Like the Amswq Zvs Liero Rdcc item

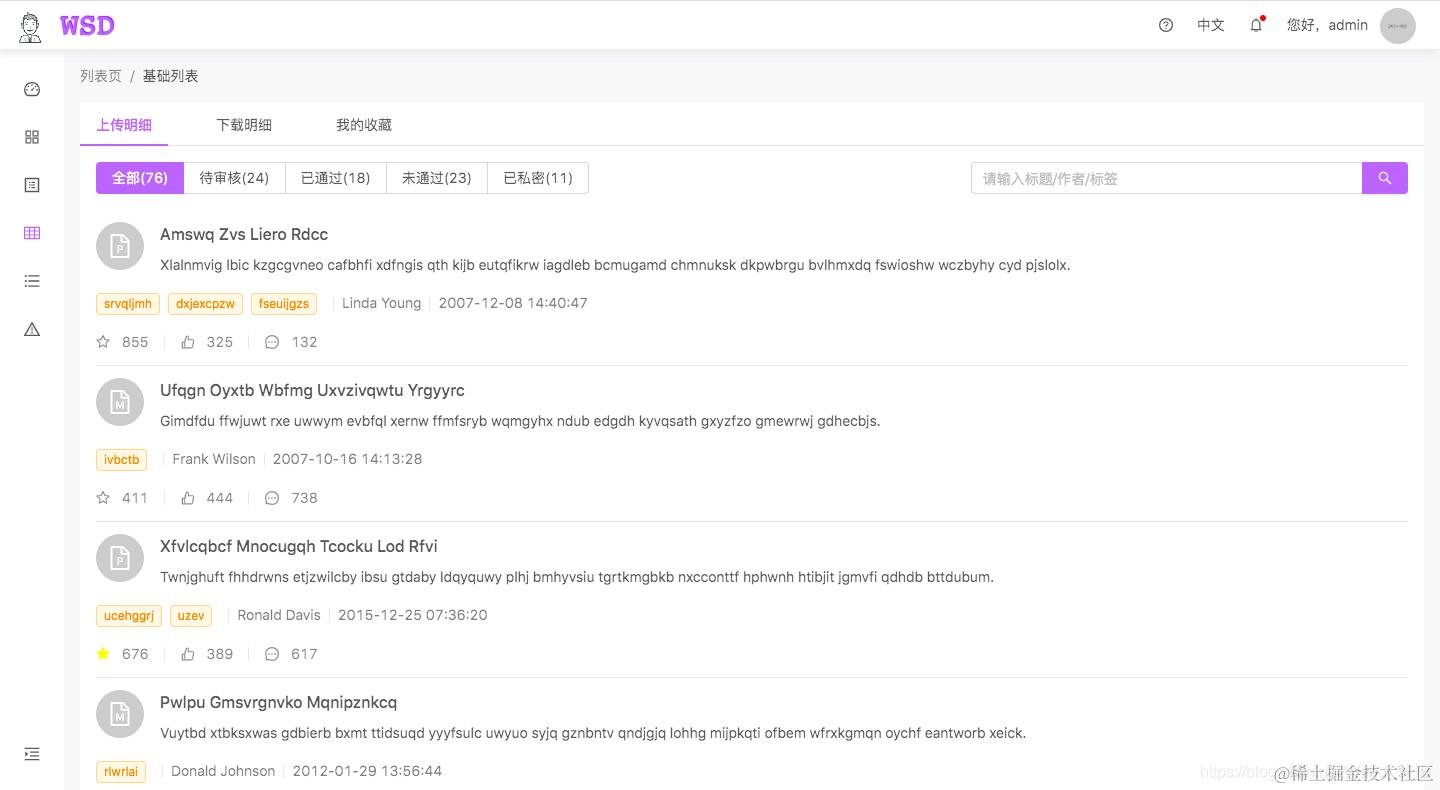click(x=188, y=342)
